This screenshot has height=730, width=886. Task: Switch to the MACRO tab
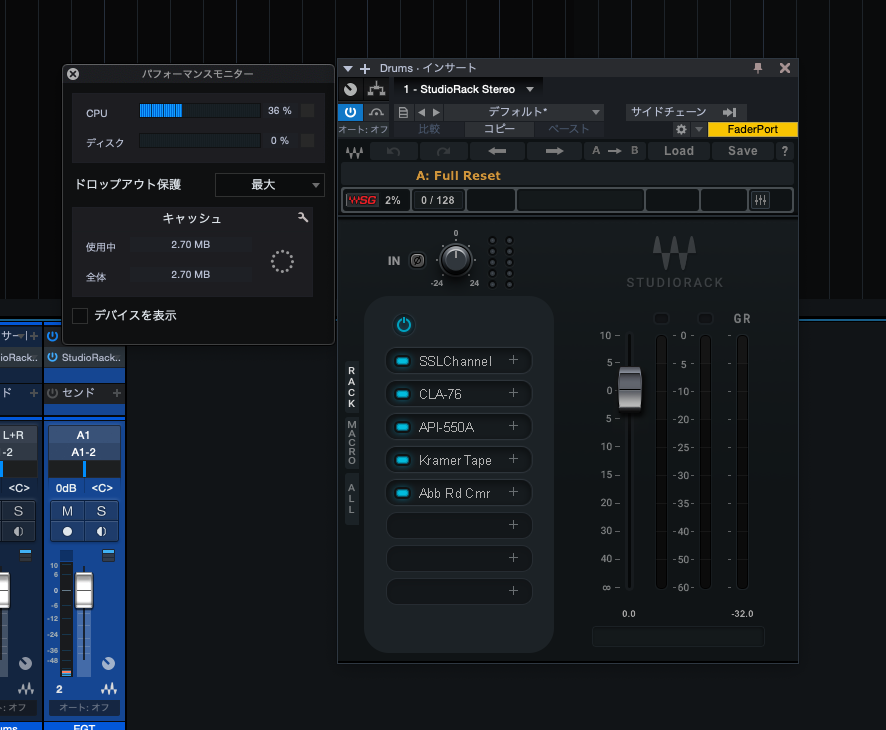point(351,442)
